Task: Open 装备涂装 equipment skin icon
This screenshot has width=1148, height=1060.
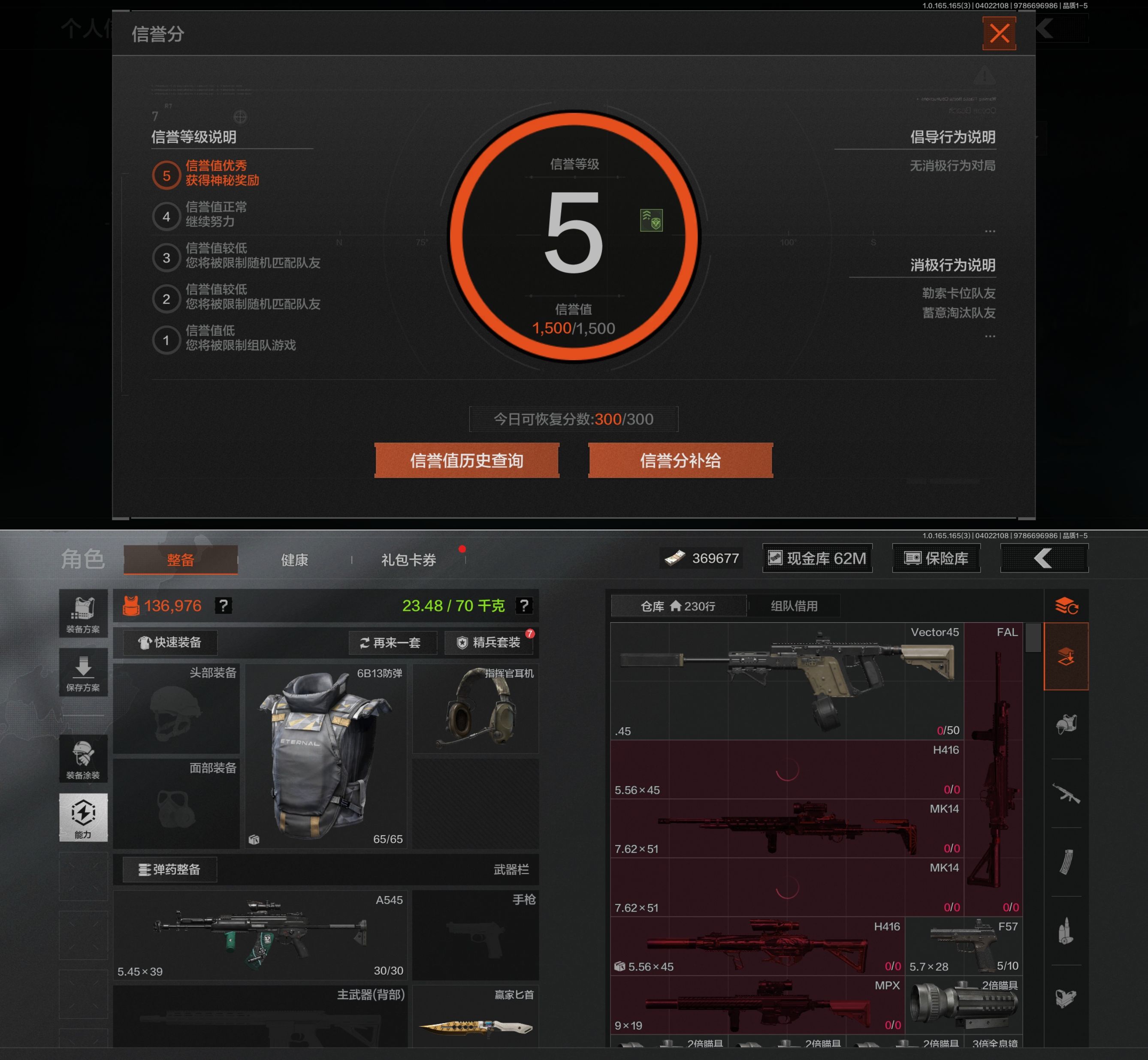Action: 83,758
